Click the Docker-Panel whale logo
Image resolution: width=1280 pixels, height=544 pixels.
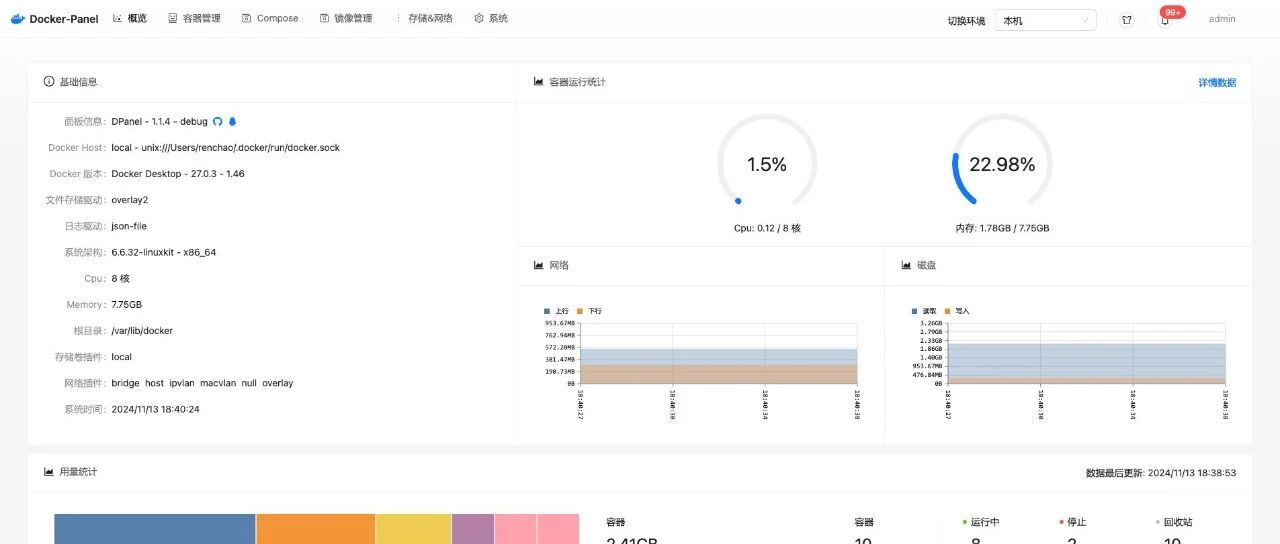[17, 19]
